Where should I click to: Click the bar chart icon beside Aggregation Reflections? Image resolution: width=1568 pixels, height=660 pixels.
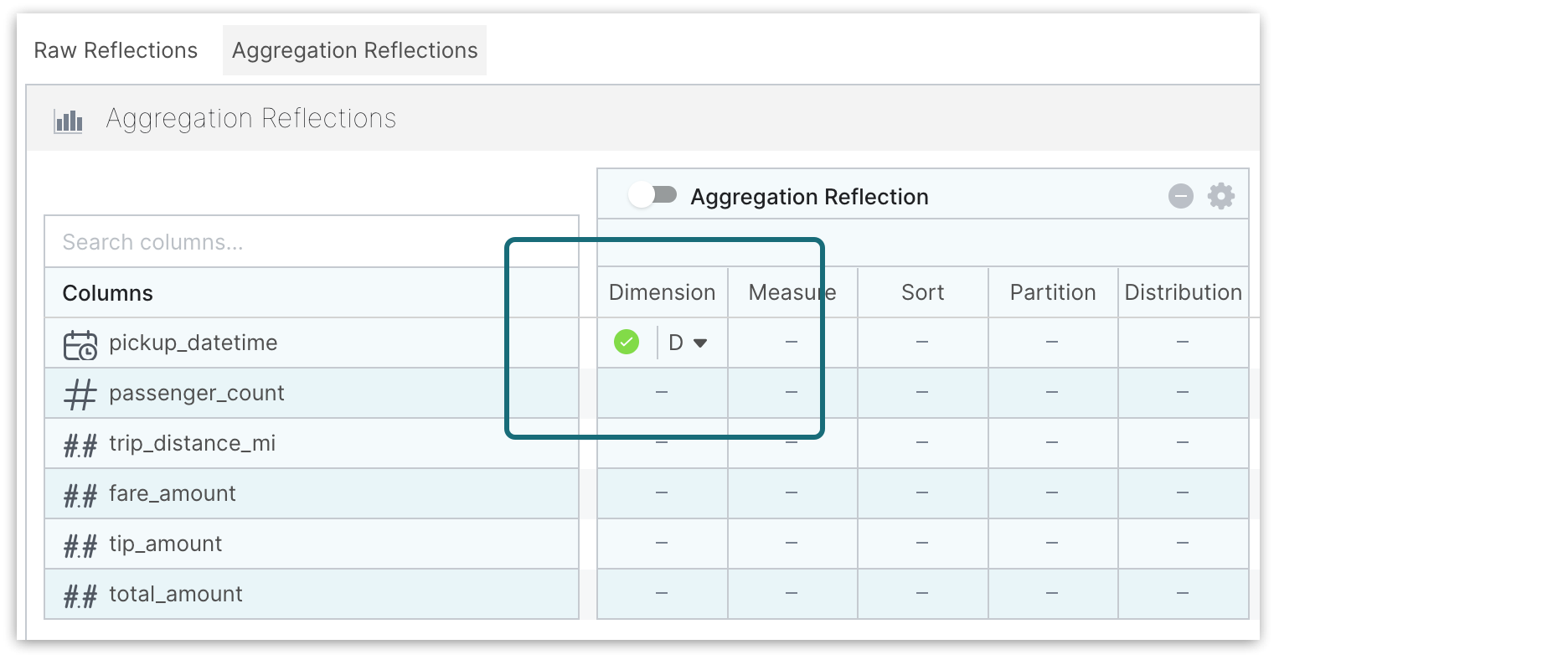(68, 121)
